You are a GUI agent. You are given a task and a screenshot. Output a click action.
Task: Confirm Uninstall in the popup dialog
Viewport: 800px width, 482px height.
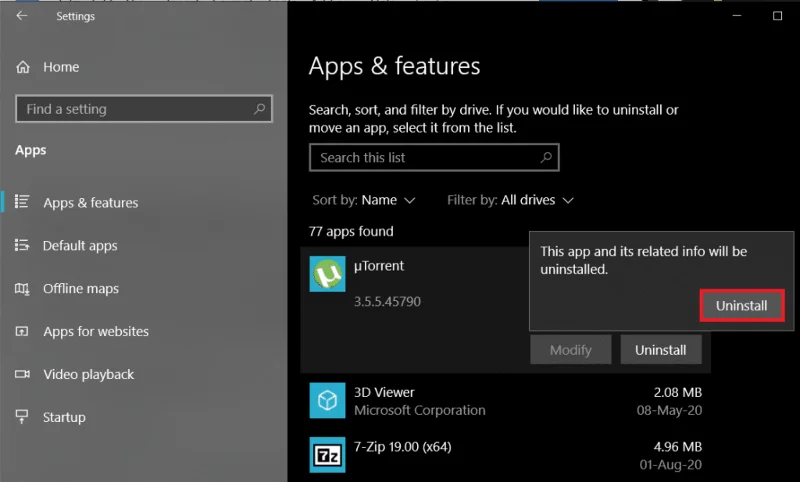pyautogui.click(x=742, y=306)
